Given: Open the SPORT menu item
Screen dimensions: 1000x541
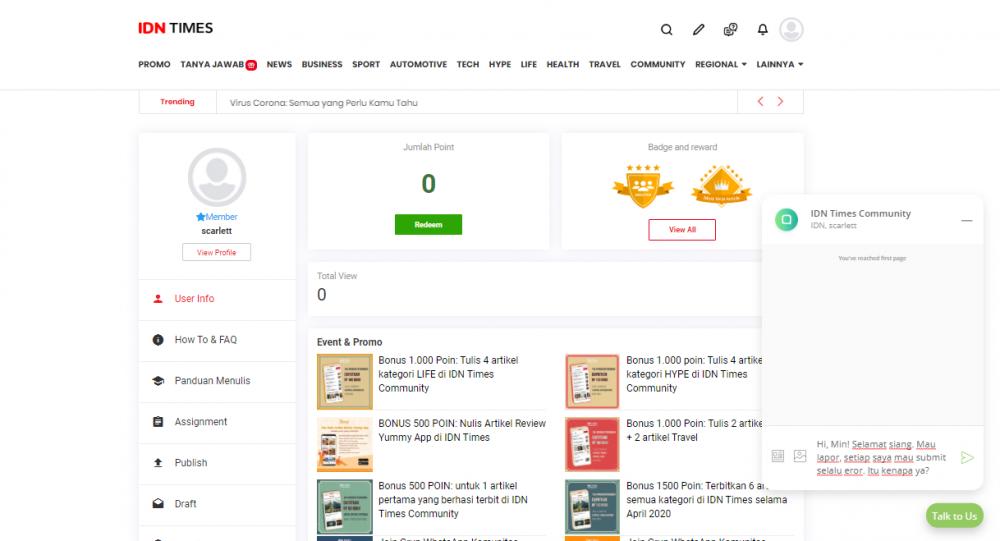Looking at the screenshot, I should coord(366,64).
